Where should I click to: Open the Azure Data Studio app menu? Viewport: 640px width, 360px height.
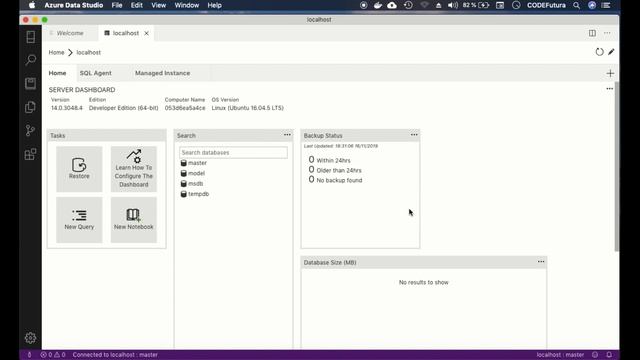[x=73, y=5]
